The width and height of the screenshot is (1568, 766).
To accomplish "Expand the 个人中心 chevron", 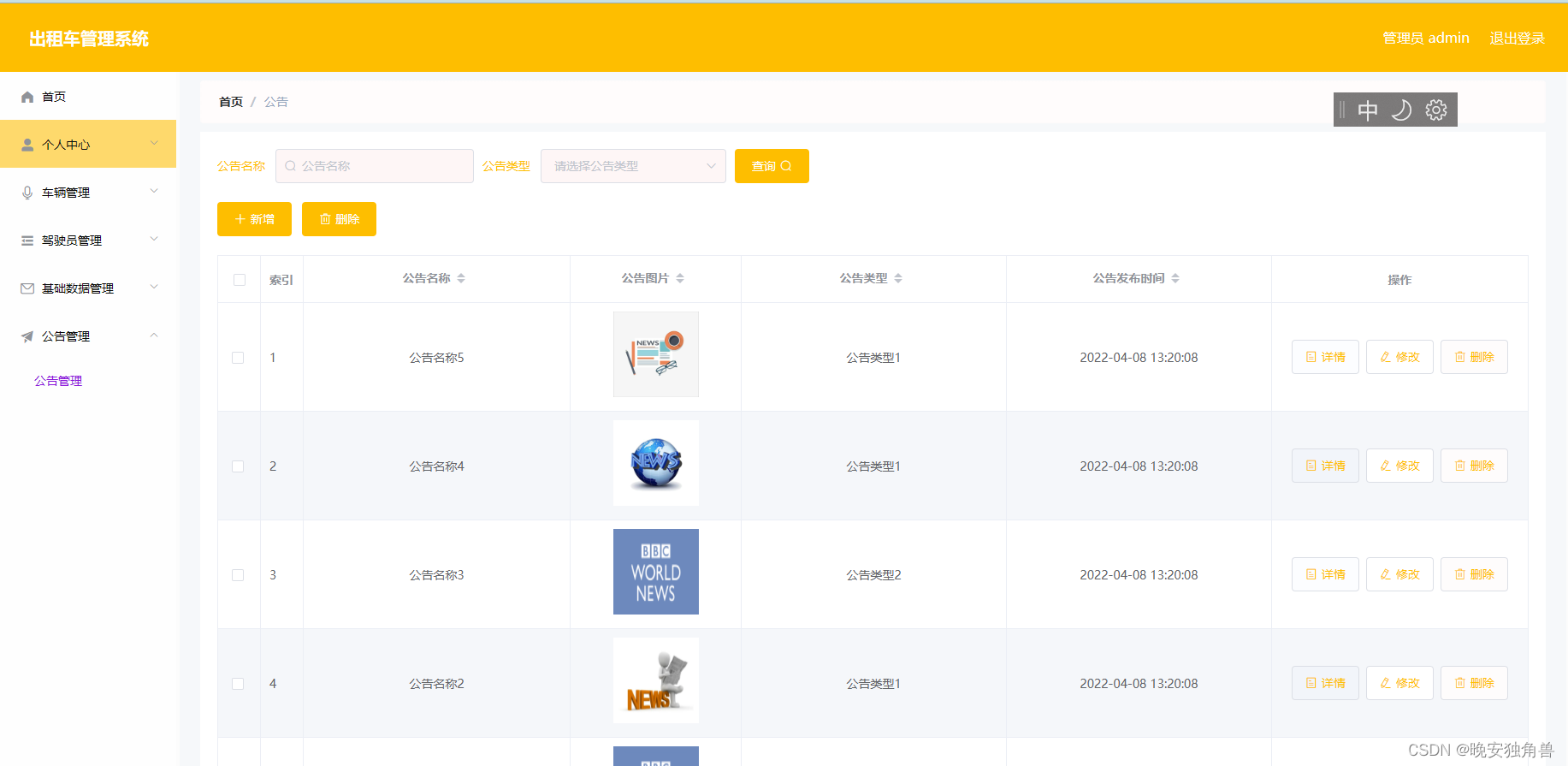I will [x=154, y=143].
